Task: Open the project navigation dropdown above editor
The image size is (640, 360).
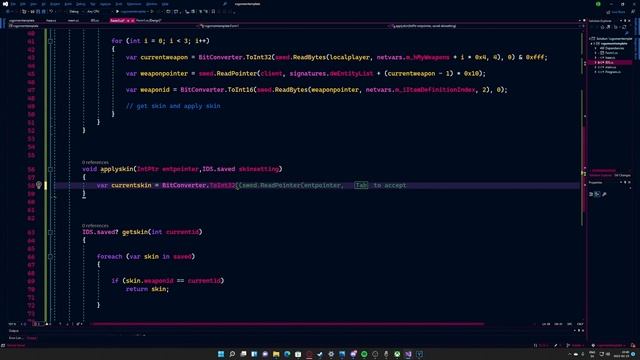Action: click(x=102, y=26)
